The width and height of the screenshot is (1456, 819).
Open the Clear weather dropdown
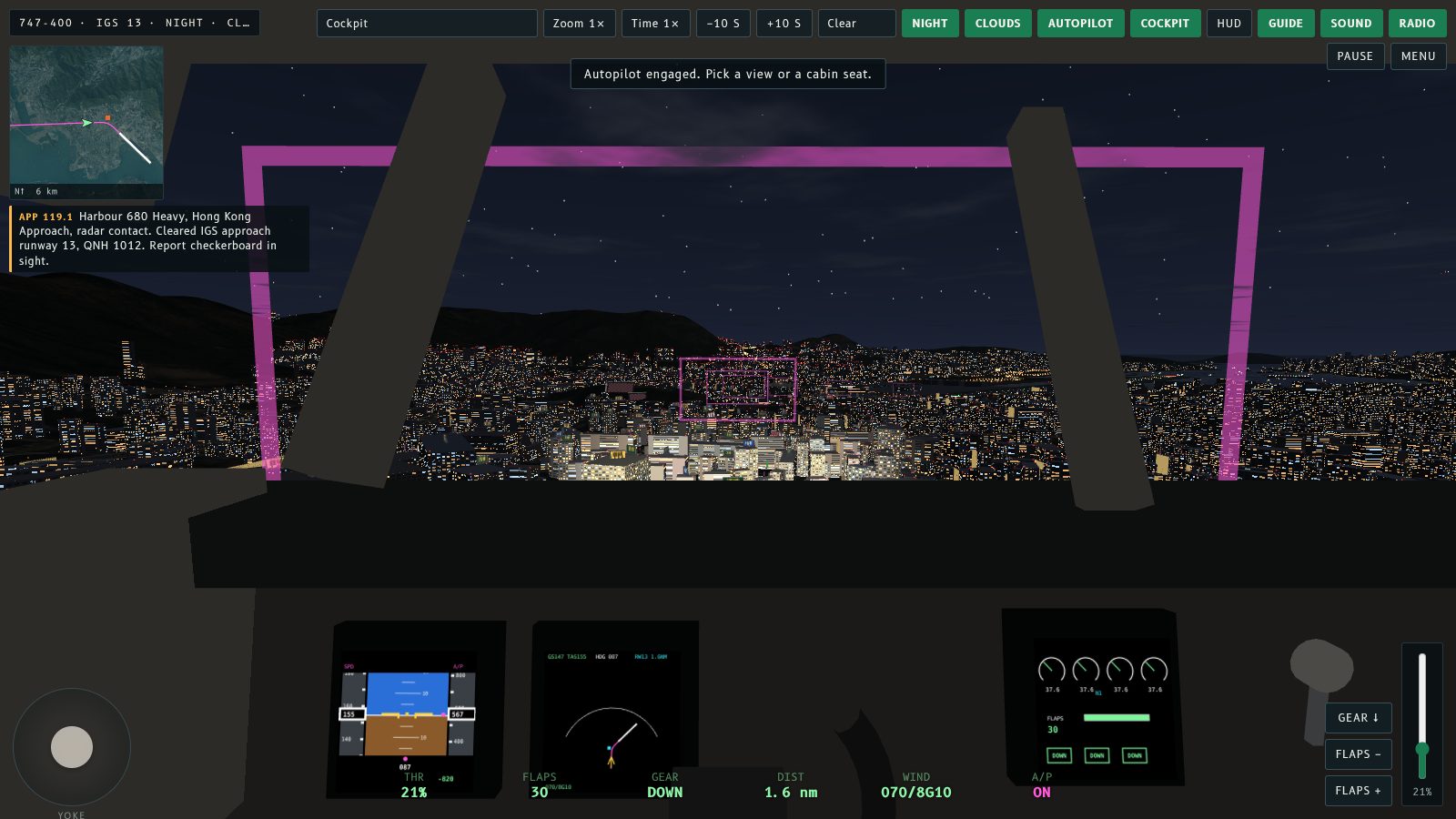pyautogui.click(x=856, y=23)
